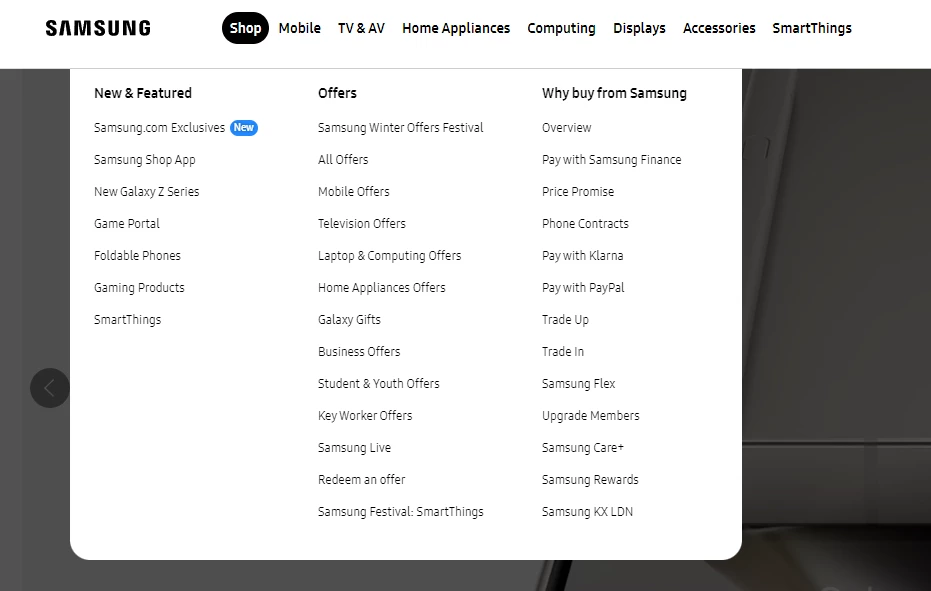Click the New & Featured heading
The image size is (931, 591).
pos(142,93)
